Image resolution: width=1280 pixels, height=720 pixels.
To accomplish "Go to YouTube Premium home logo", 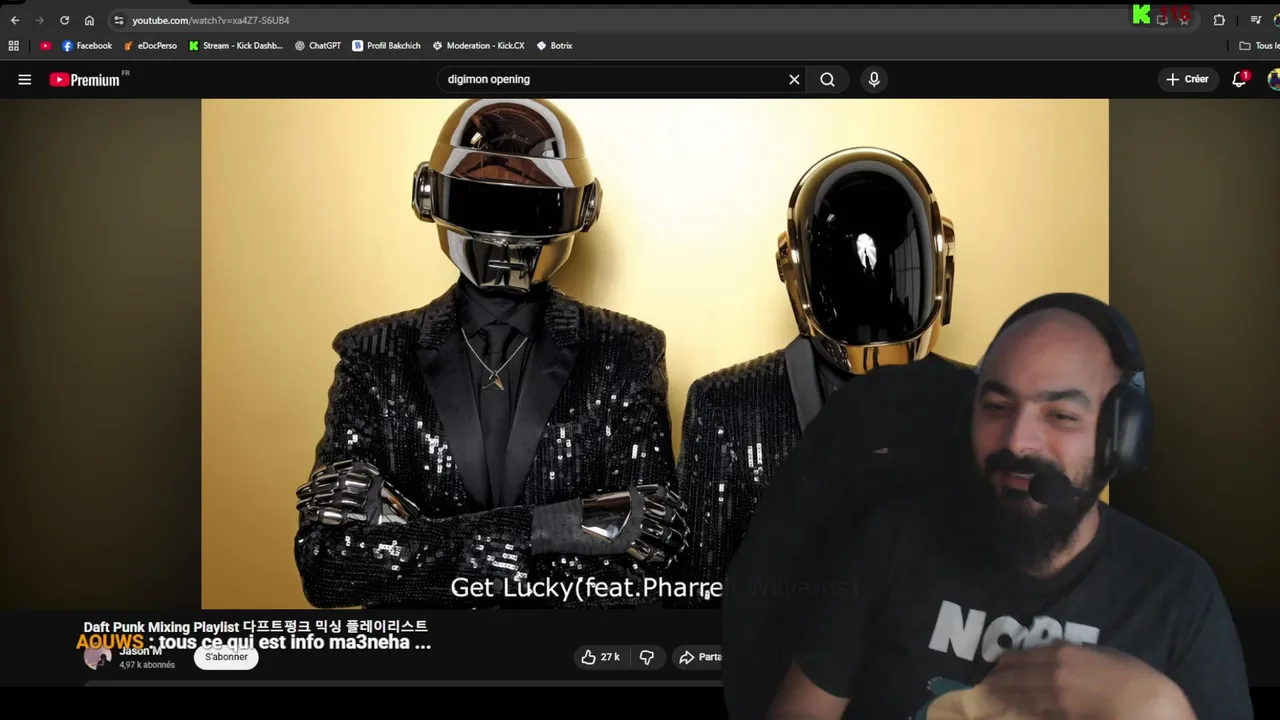I will click(x=87, y=80).
